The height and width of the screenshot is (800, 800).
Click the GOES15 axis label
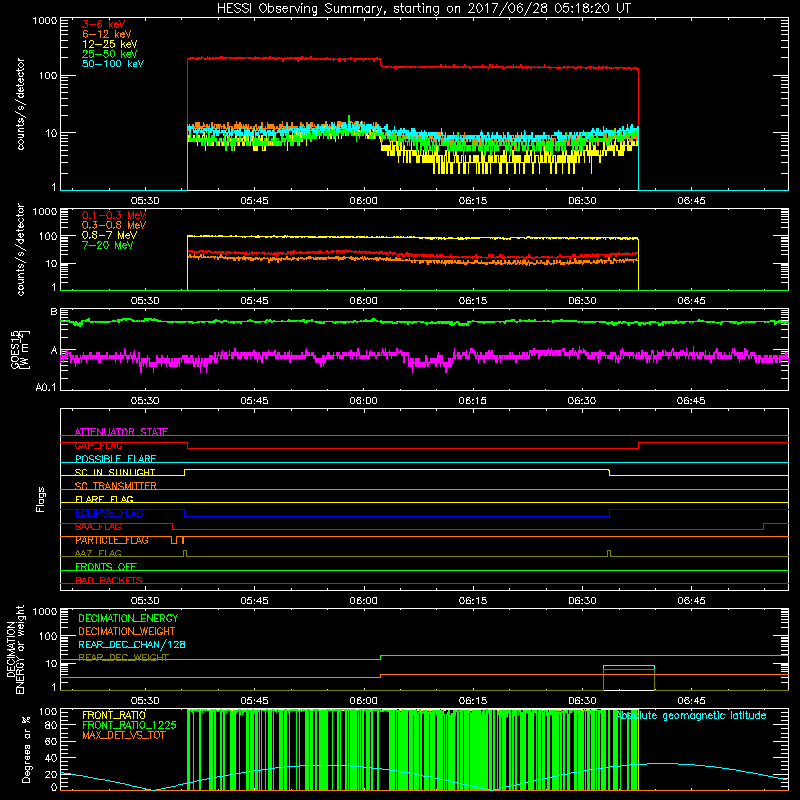20,349
